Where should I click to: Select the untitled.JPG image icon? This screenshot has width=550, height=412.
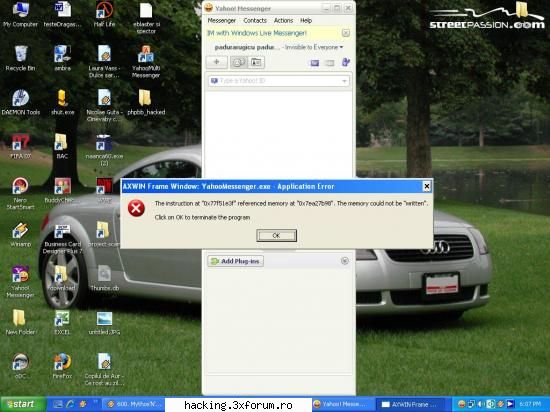click(x=104, y=323)
